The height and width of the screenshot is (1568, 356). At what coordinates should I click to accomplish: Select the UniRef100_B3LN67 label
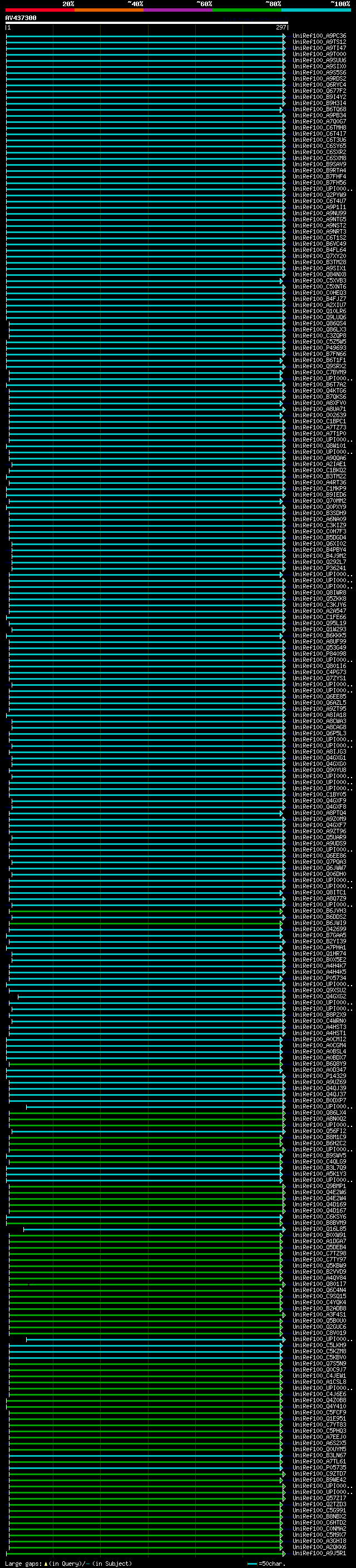319,1456
